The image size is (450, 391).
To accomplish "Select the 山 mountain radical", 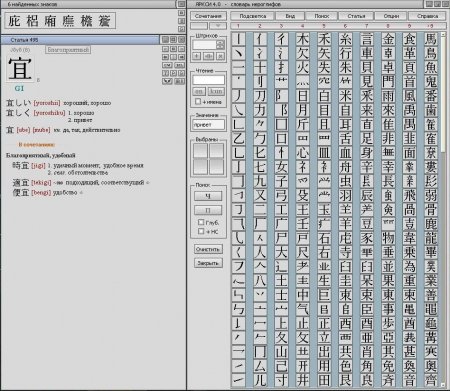I will pyautogui.click(x=281, y=352).
